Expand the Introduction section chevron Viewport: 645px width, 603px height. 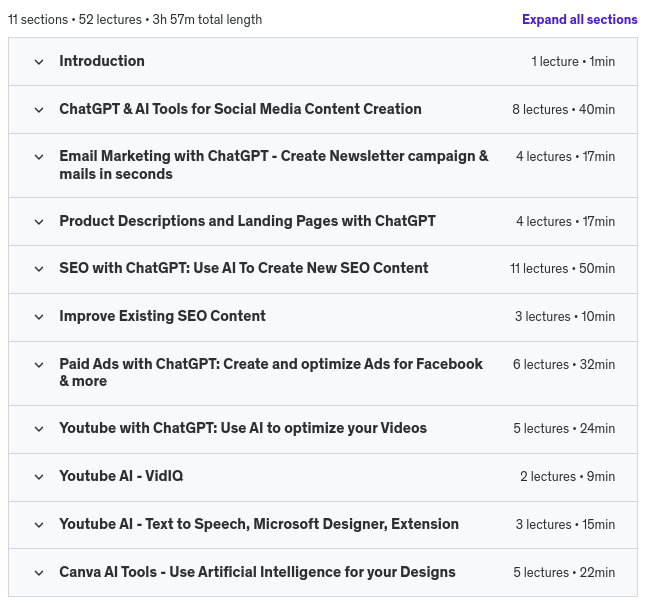(39, 62)
